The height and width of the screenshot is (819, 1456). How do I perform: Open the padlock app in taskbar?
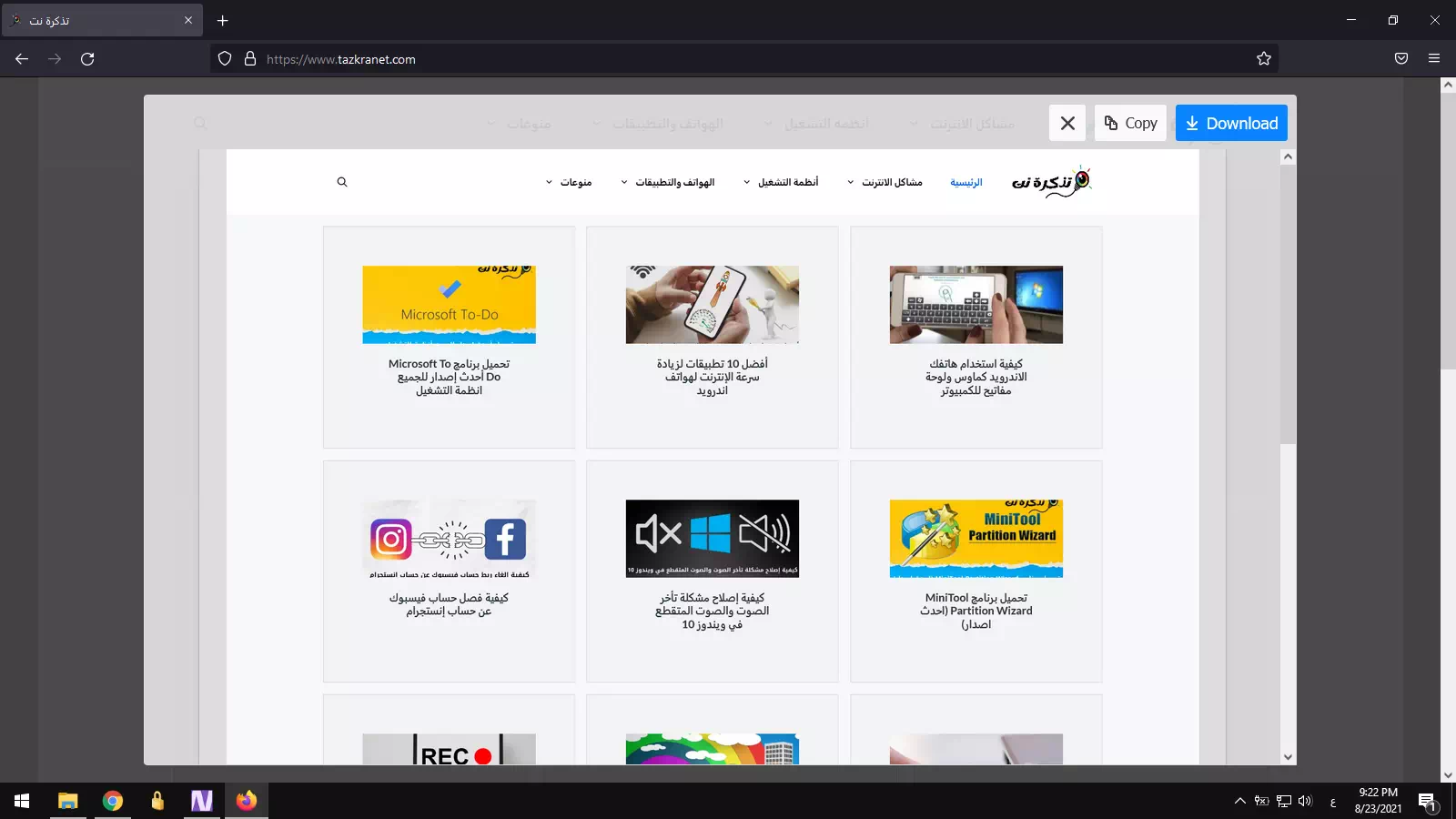pos(157,801)
